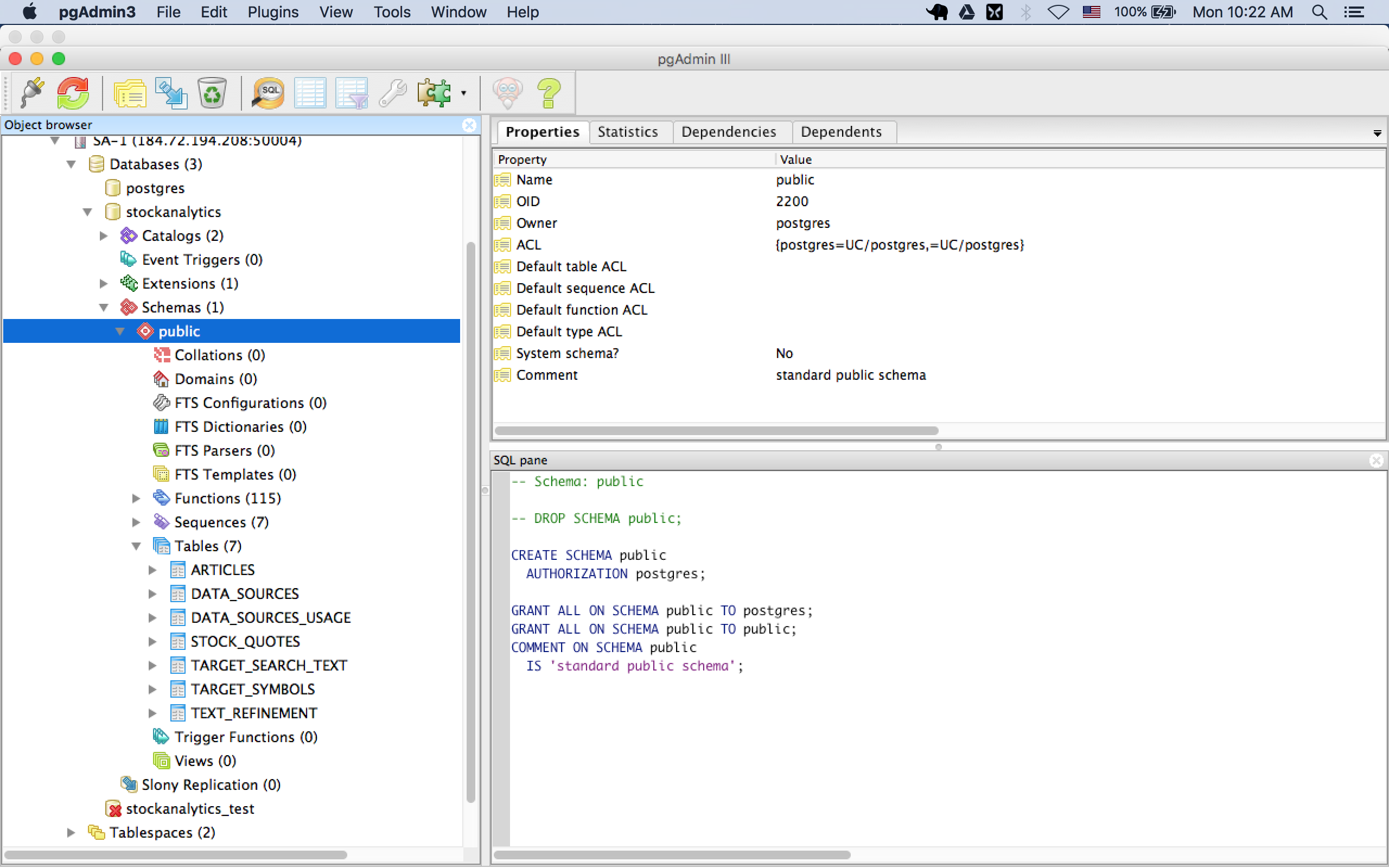Select the DATA_SOURCES table
The height and width of the screenshot is (868, 1389).
click(x=245, y=594)
